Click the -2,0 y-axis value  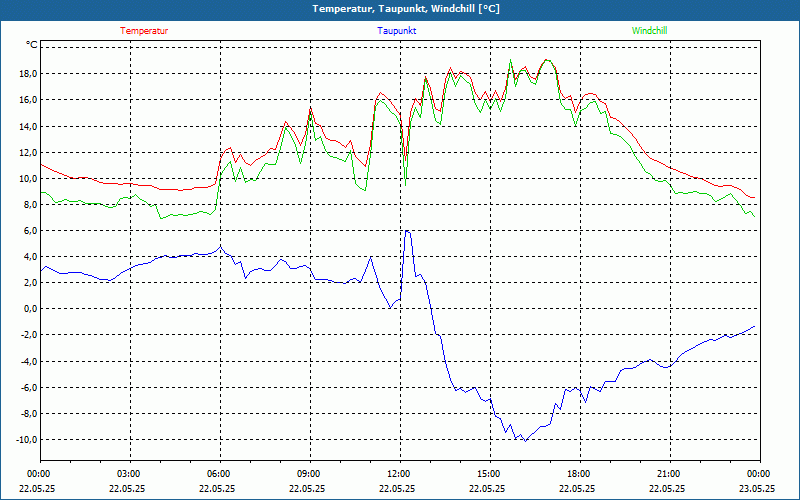[29, 335]
